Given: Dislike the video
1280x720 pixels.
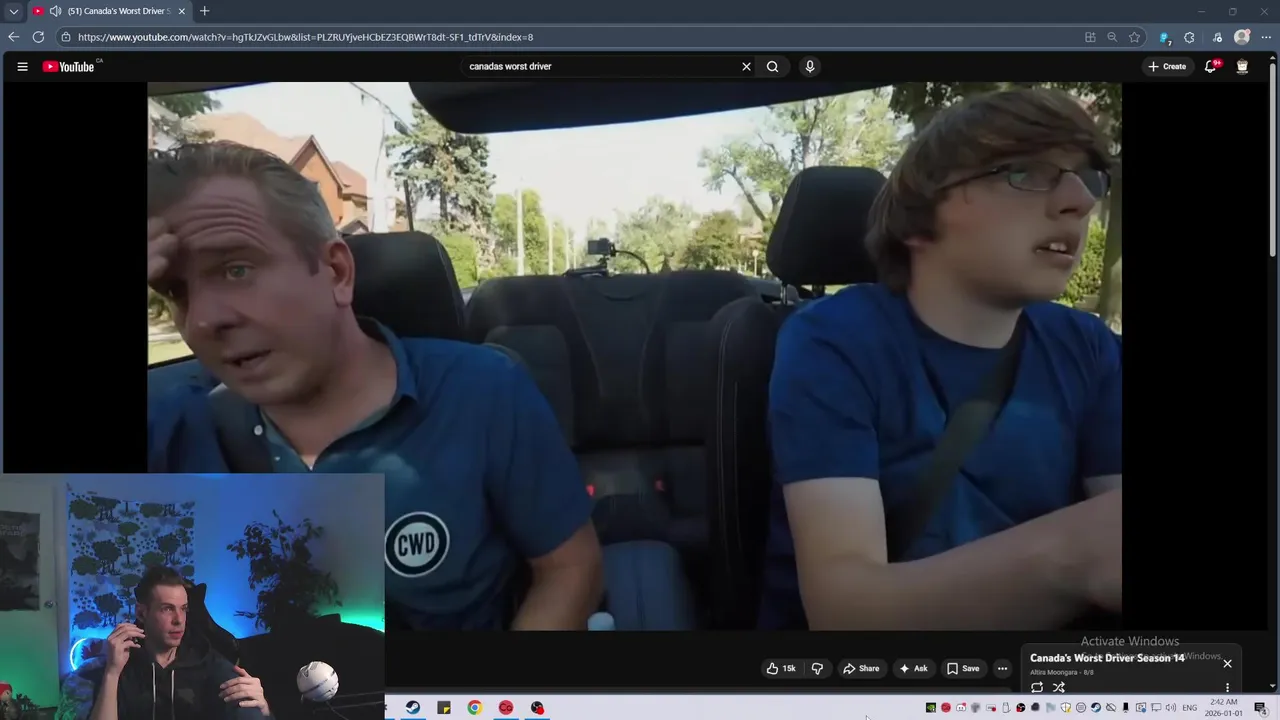Looking at the screenshot, I should [817, 668].
